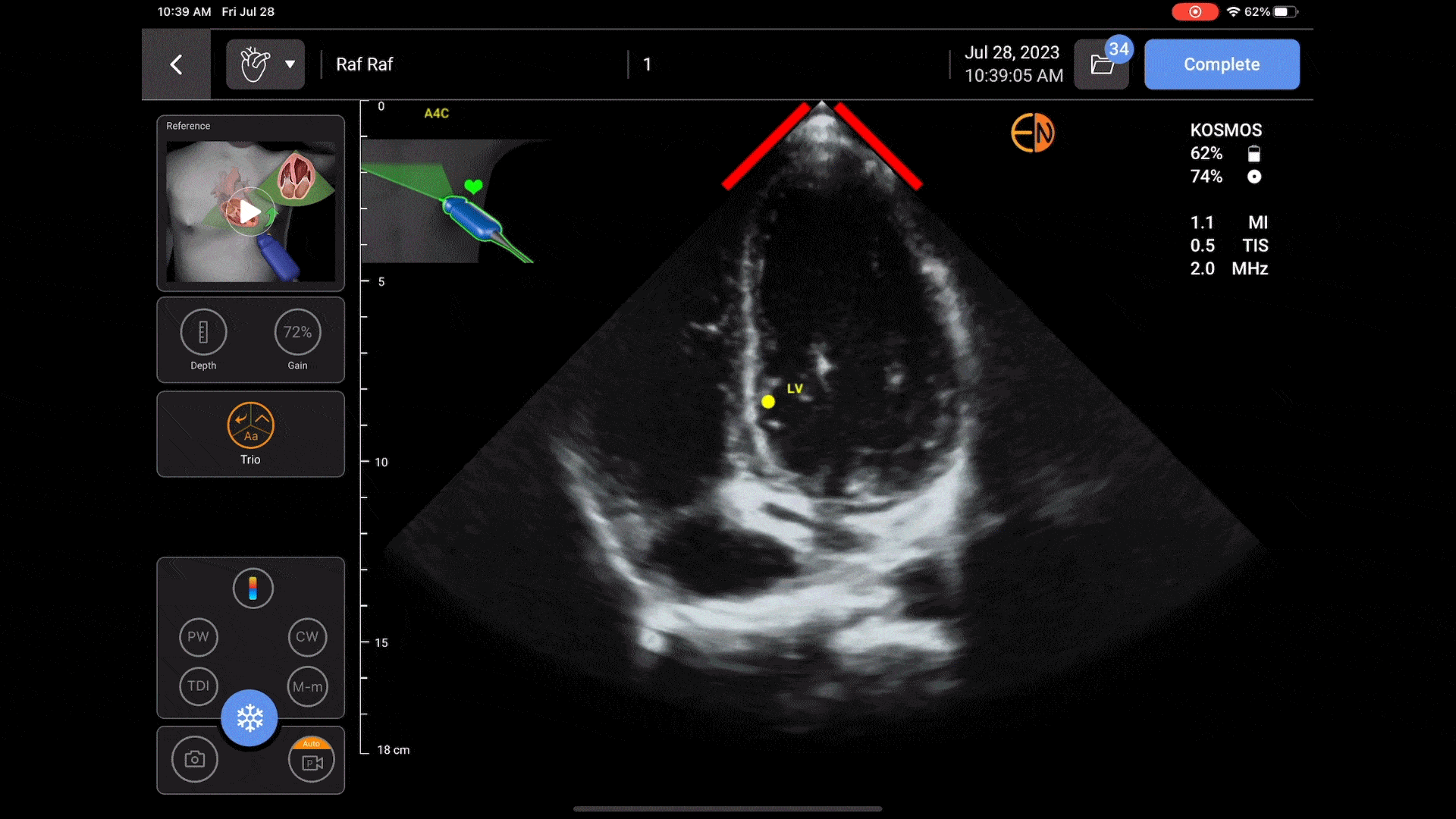The width and height of the screenshot is (1456, 819).
Task: Tap the back arrow button
Action: (176, 64)
